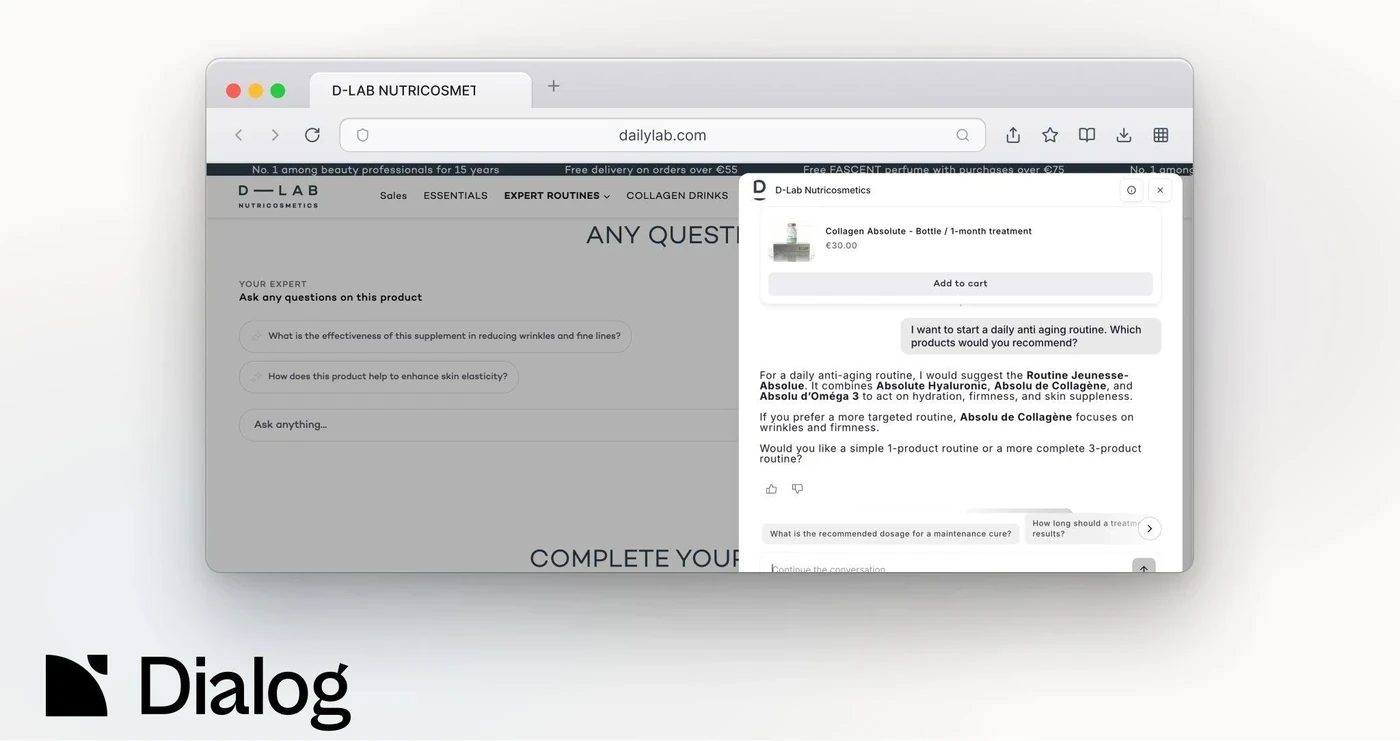
Task: Go forward with the browser forward arrow
Action: (275, 135)
